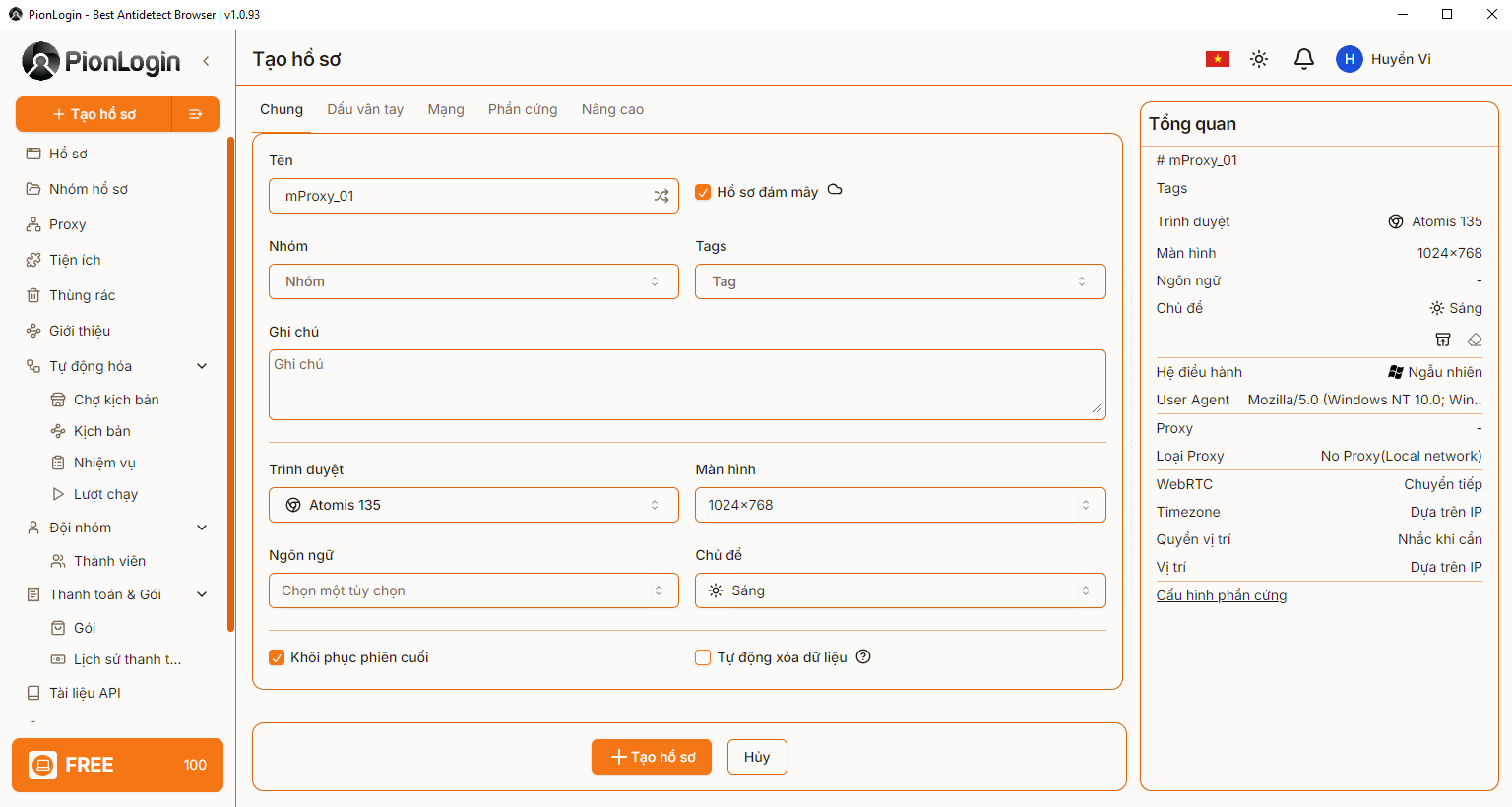Click bottom Tạo hồ sơ submit button
Screen dimensions: 1512x807
pos(652,757)
